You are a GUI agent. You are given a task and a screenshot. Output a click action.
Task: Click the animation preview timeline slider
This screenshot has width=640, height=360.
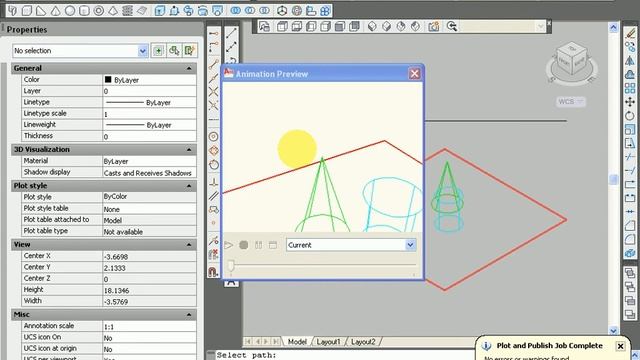(x=231, y=265)
